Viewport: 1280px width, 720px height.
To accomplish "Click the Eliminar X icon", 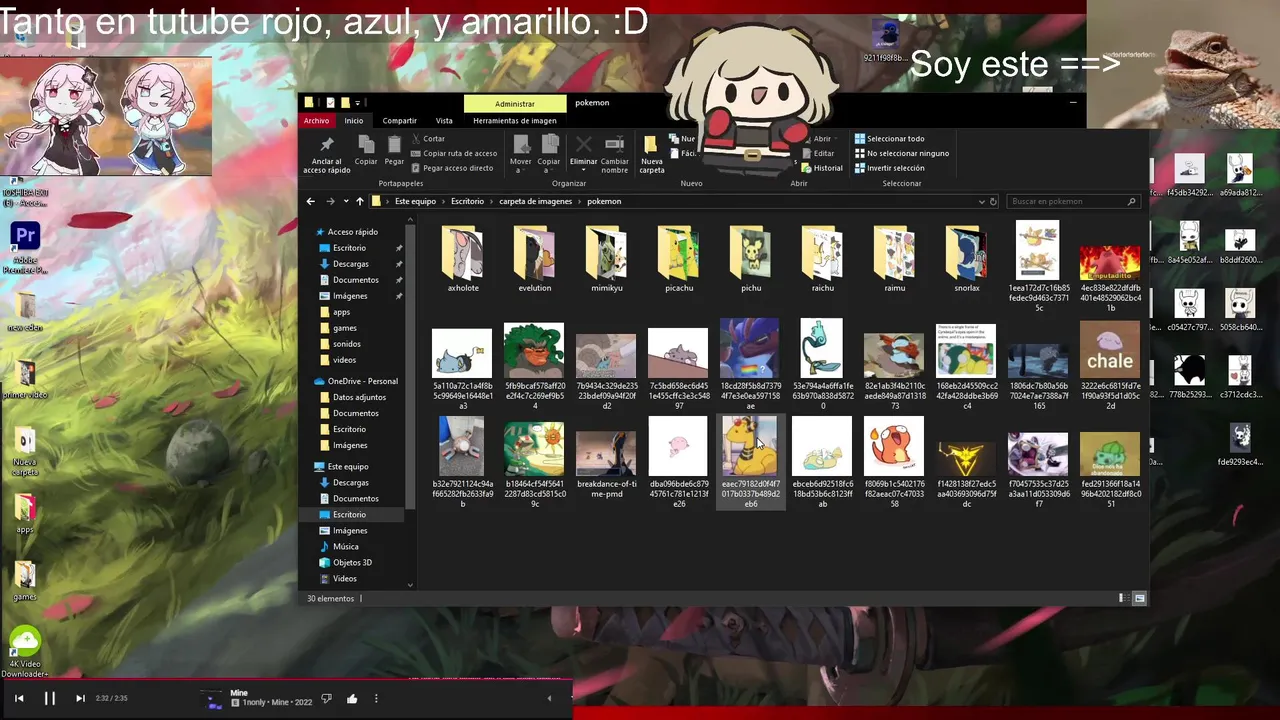I will click(x=583, y=145).
